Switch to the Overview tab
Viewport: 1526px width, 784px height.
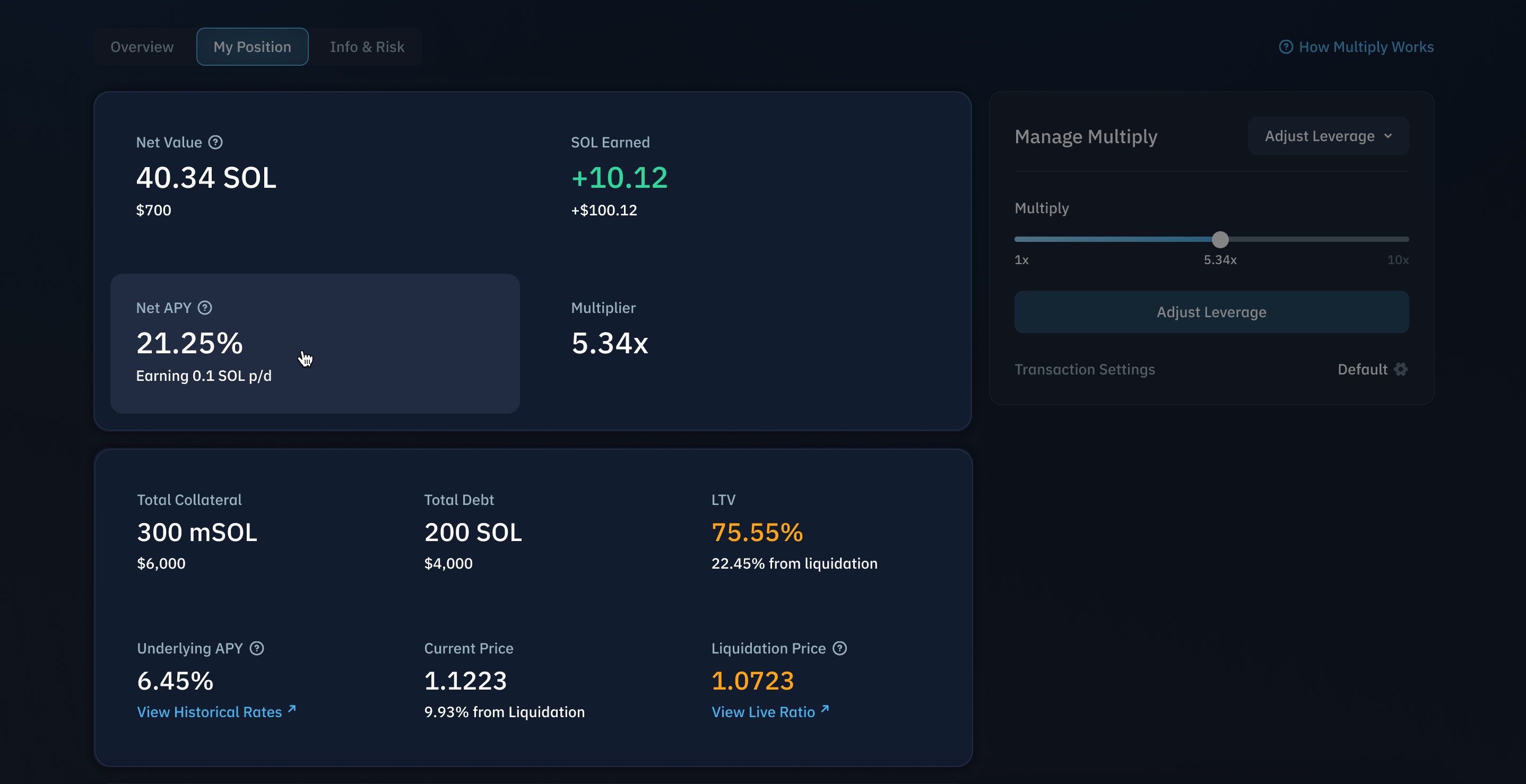(142, 47)
